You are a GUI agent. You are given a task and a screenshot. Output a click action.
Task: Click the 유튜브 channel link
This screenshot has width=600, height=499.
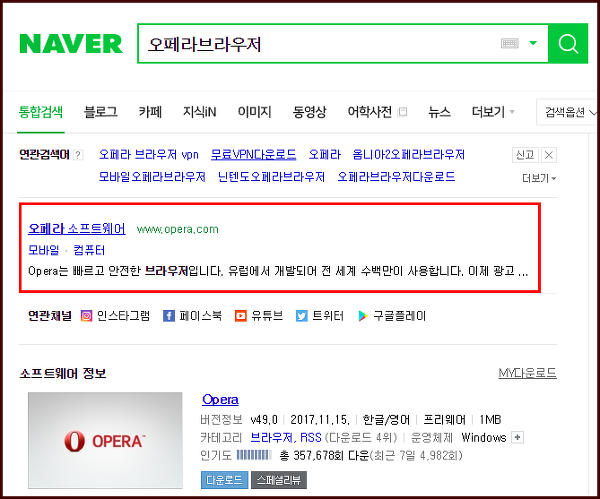tap(267, 316)
